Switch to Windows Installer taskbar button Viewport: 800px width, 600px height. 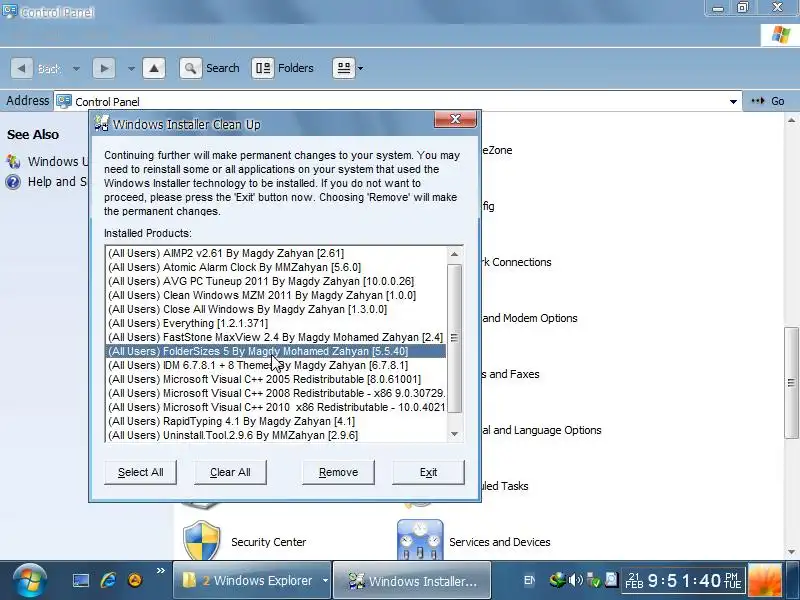point(412,581)
